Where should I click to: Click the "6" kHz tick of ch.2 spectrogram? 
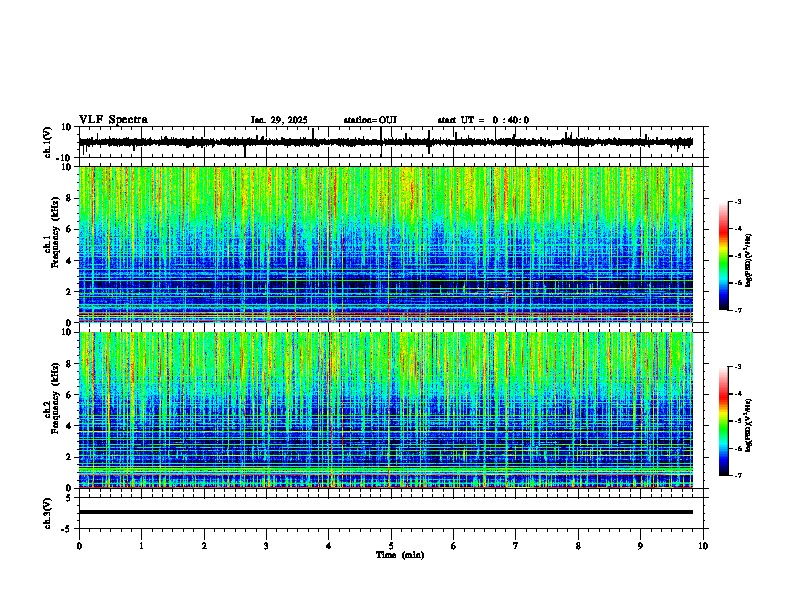pyautogui.click(x=69, y=395)
